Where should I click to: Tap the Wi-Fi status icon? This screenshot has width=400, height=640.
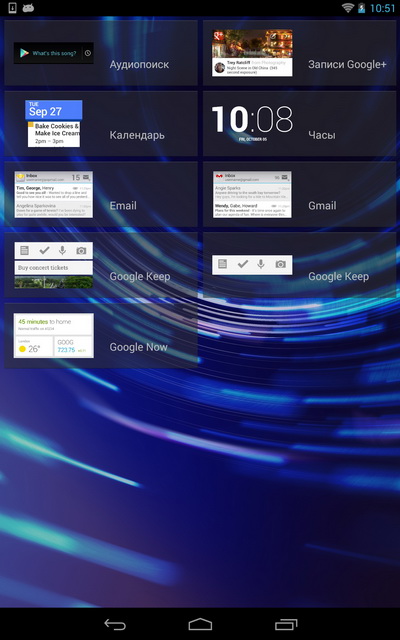[x=348, y=8]
